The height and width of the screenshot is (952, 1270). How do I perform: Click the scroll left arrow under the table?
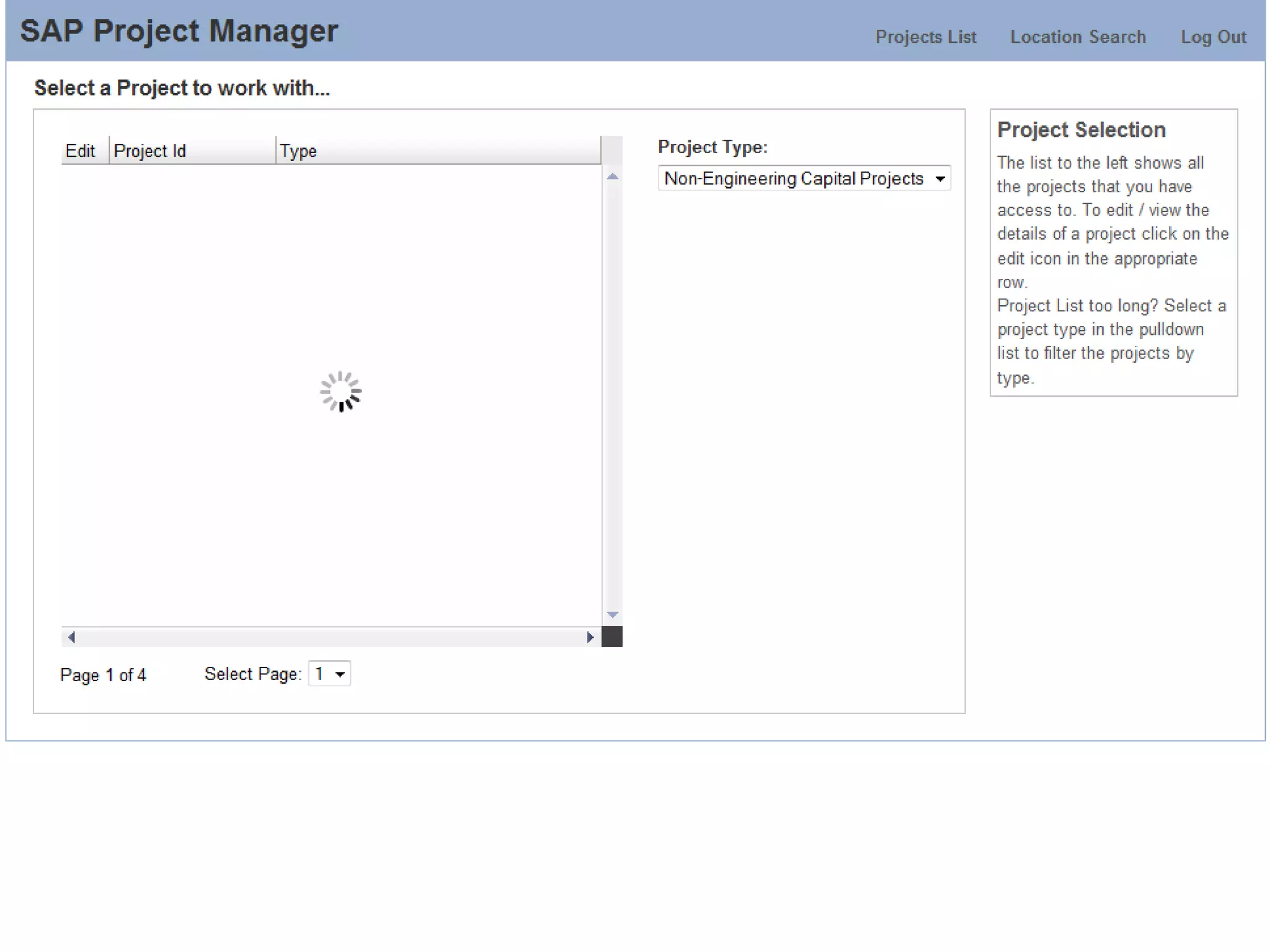click(71, 637)
